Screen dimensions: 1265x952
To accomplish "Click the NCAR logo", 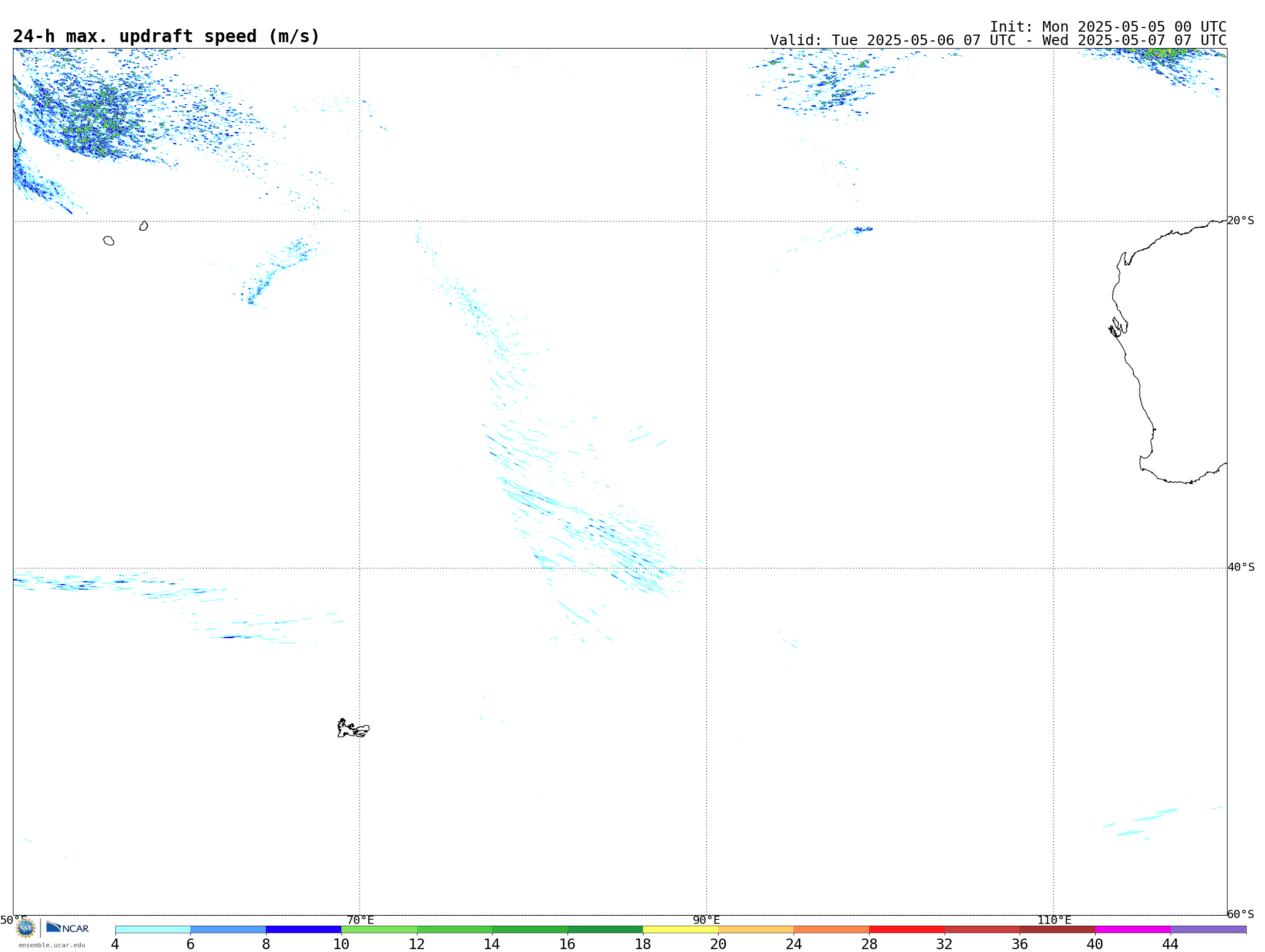I will (67, 927).
